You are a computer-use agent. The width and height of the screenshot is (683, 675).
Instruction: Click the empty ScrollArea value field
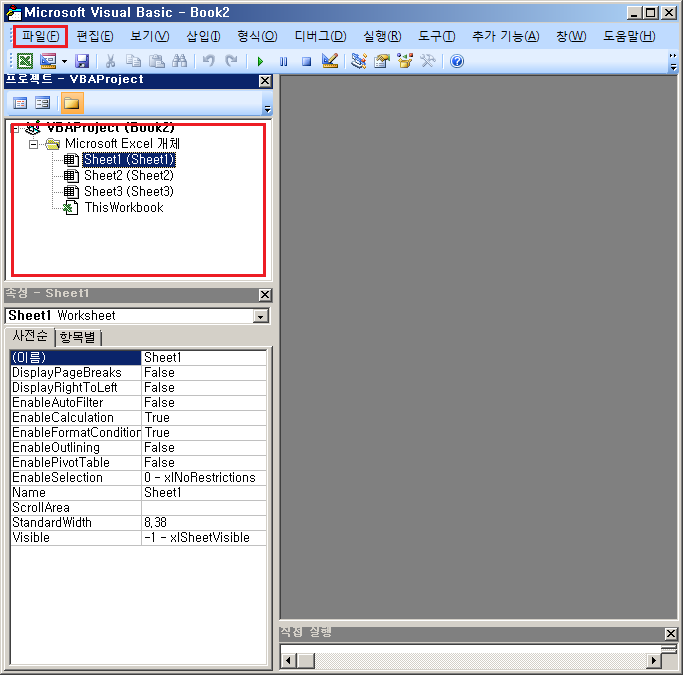204,508
